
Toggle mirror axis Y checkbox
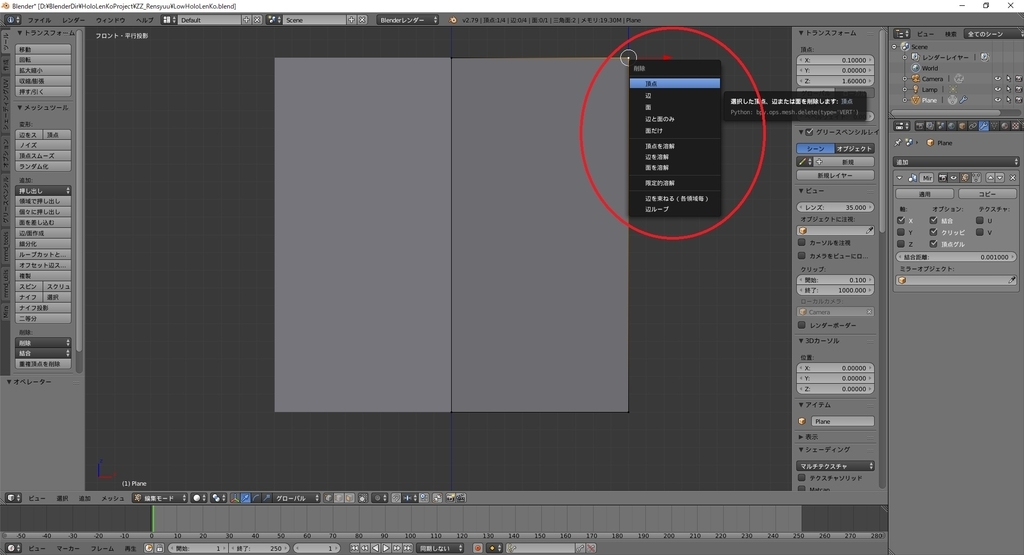point(901,232)
